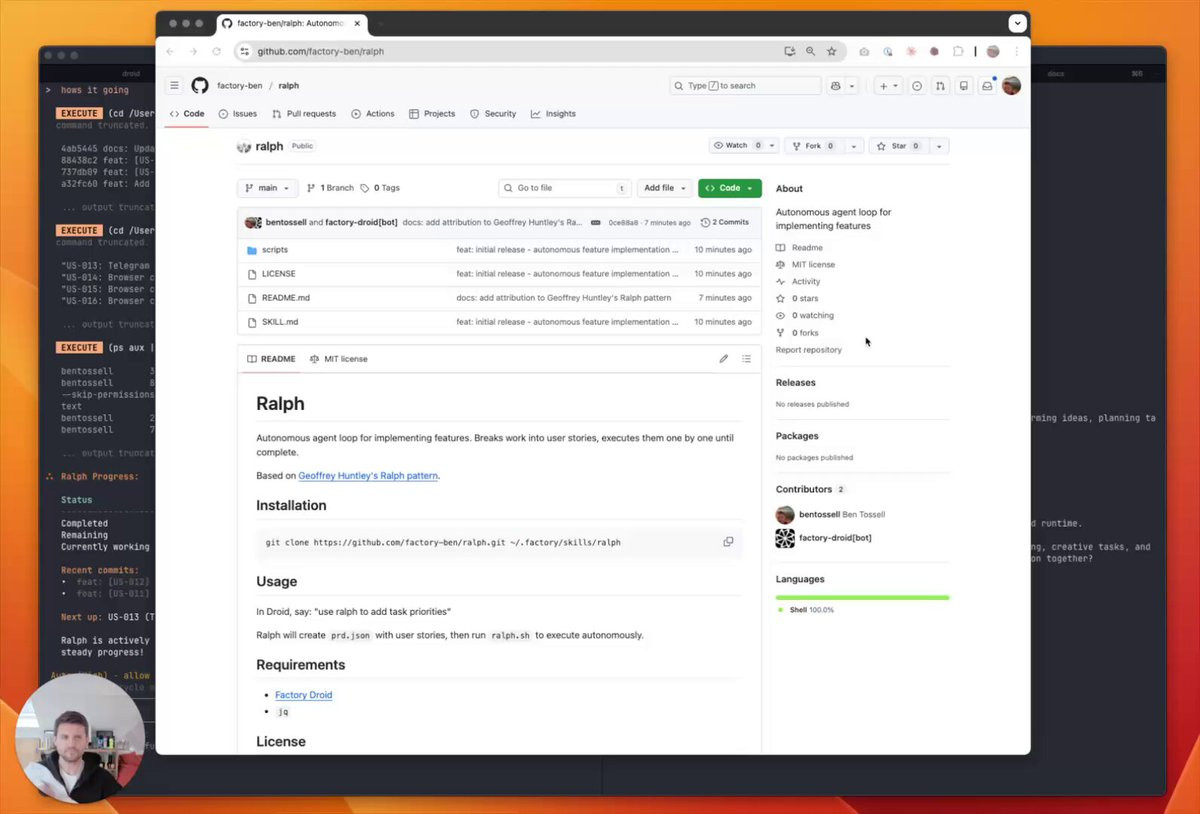
Task: Open the Star lists dropdown arrow
Action: click(939, 146)
